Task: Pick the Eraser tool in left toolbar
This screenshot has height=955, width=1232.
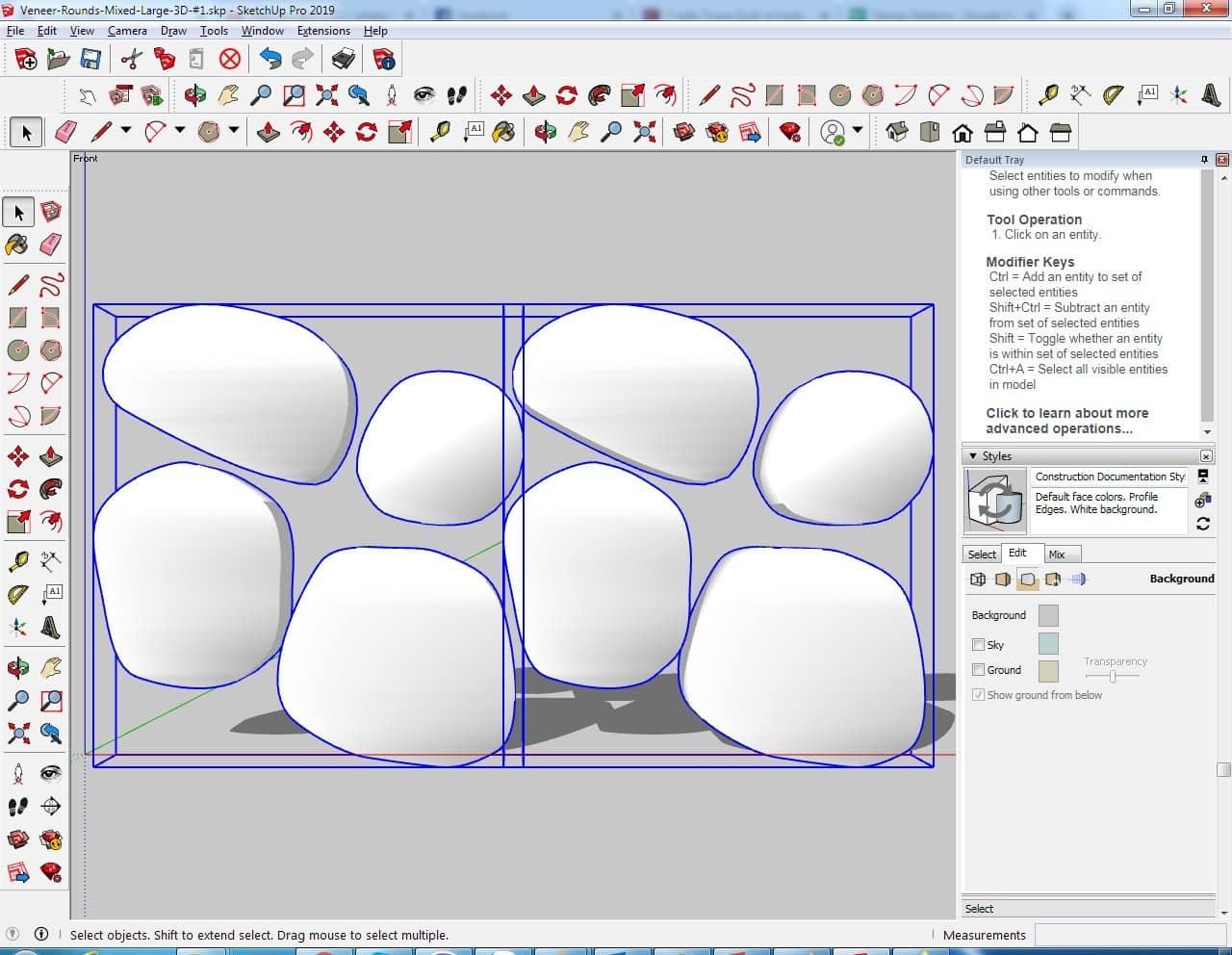Action: point(51,245)
